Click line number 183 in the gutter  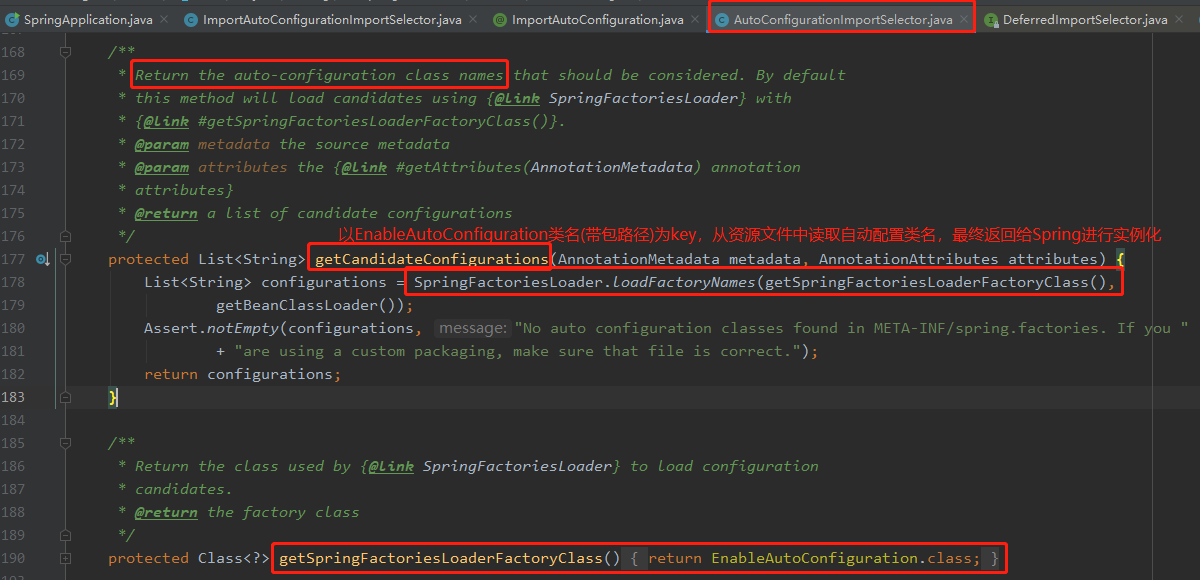14,397
